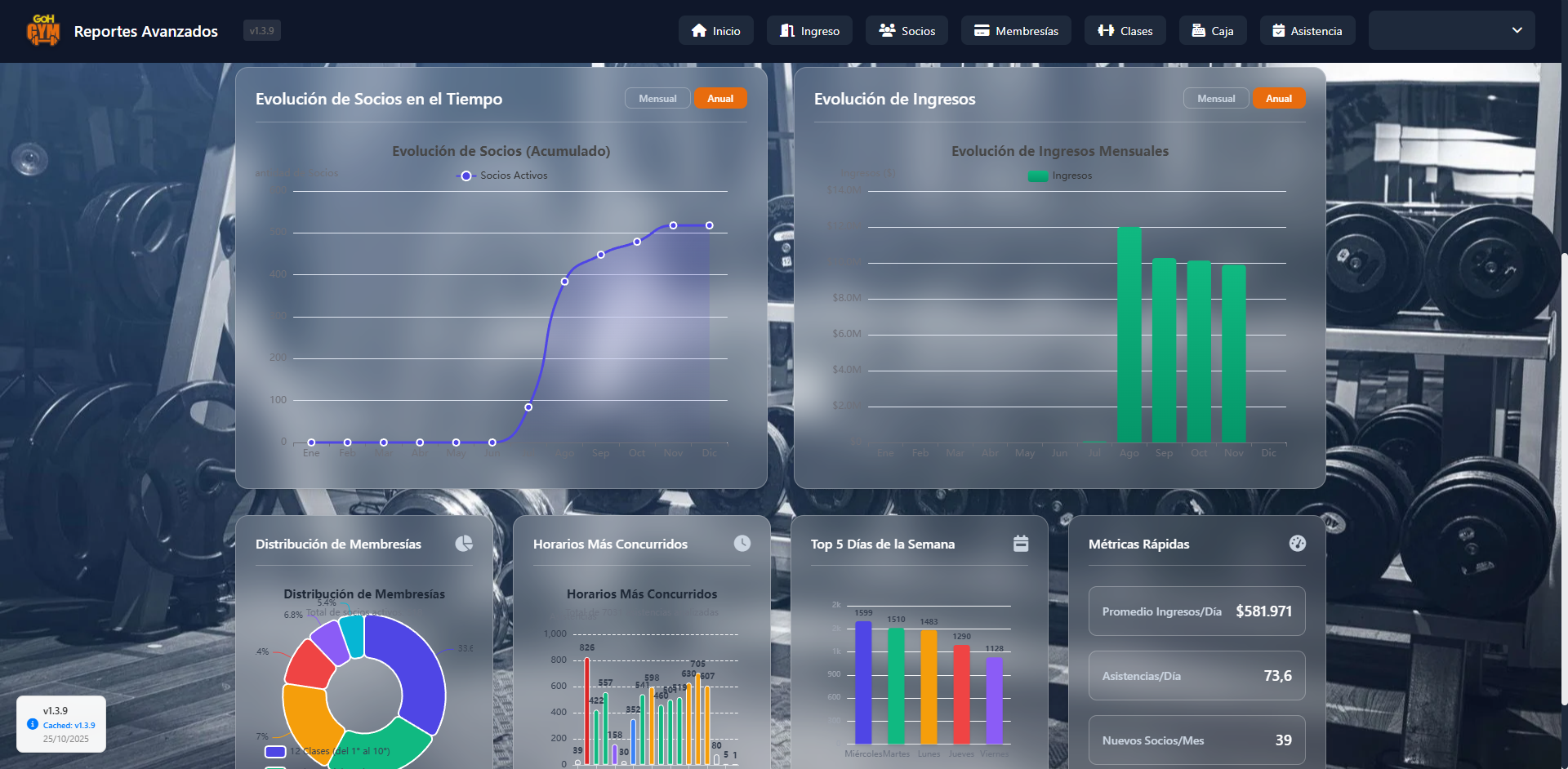Open the Caja page
Image resolution: width=1568 pixels, height=769 pixels.
point(1213,31)
